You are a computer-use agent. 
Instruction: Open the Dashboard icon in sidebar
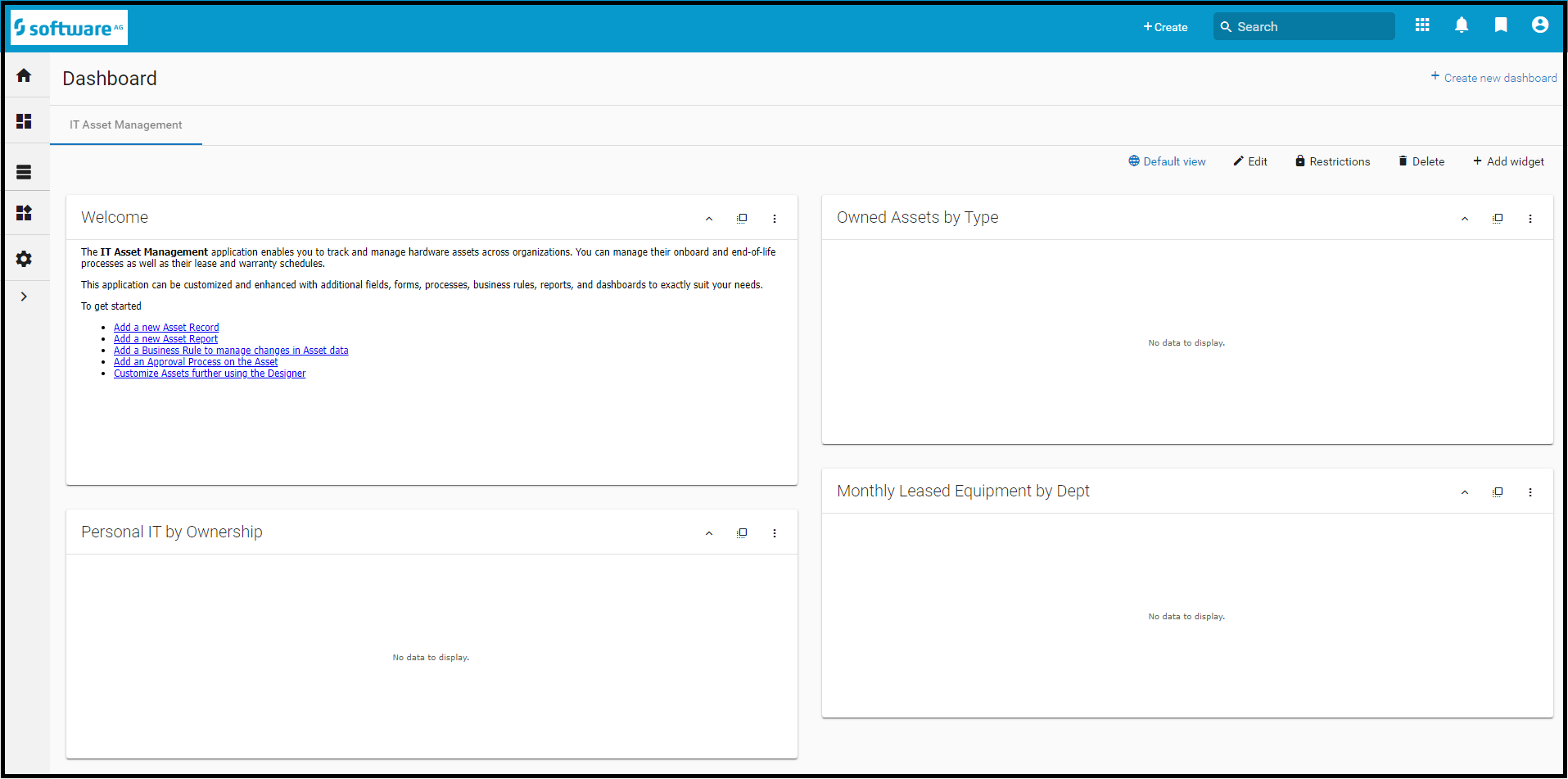[x=24, y=121]
